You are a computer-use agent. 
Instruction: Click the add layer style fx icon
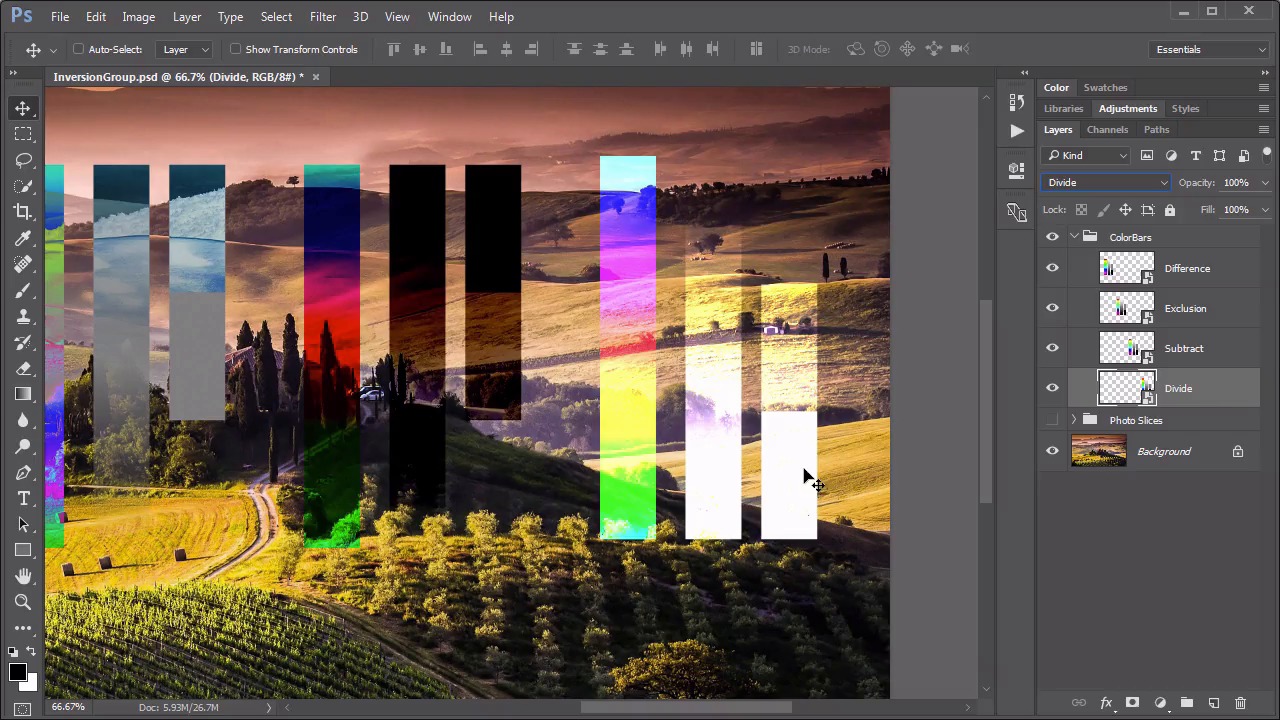[x=1106, y=703]
